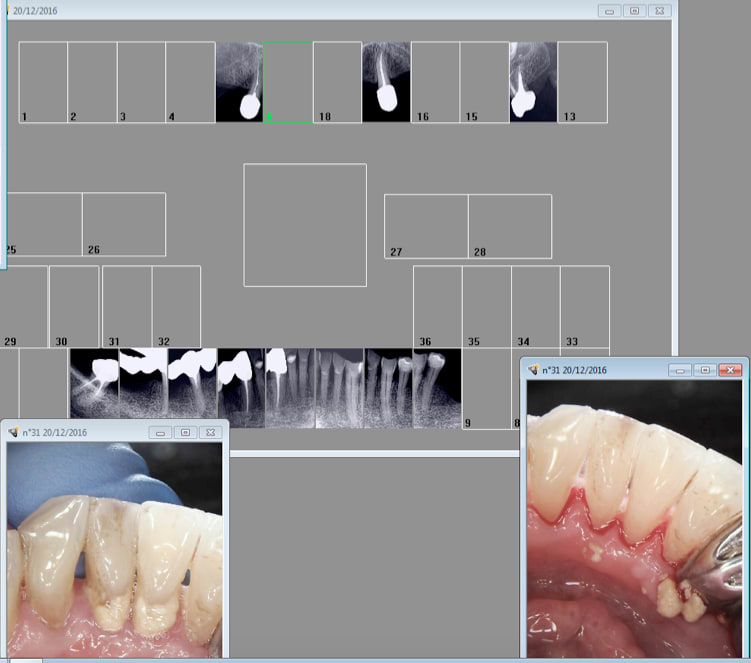Maximize the main 20/12/2016 chart window
The height and width of the screenshot is (663, 751).
(634, 10)
